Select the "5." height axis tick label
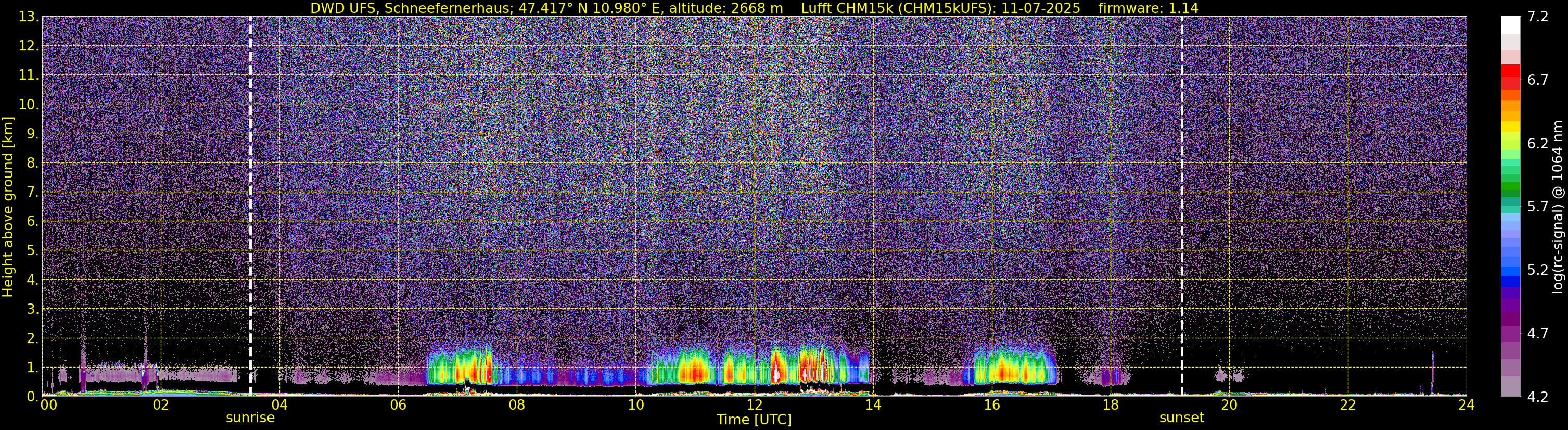 pyautogui.click(x=33, y=251)
